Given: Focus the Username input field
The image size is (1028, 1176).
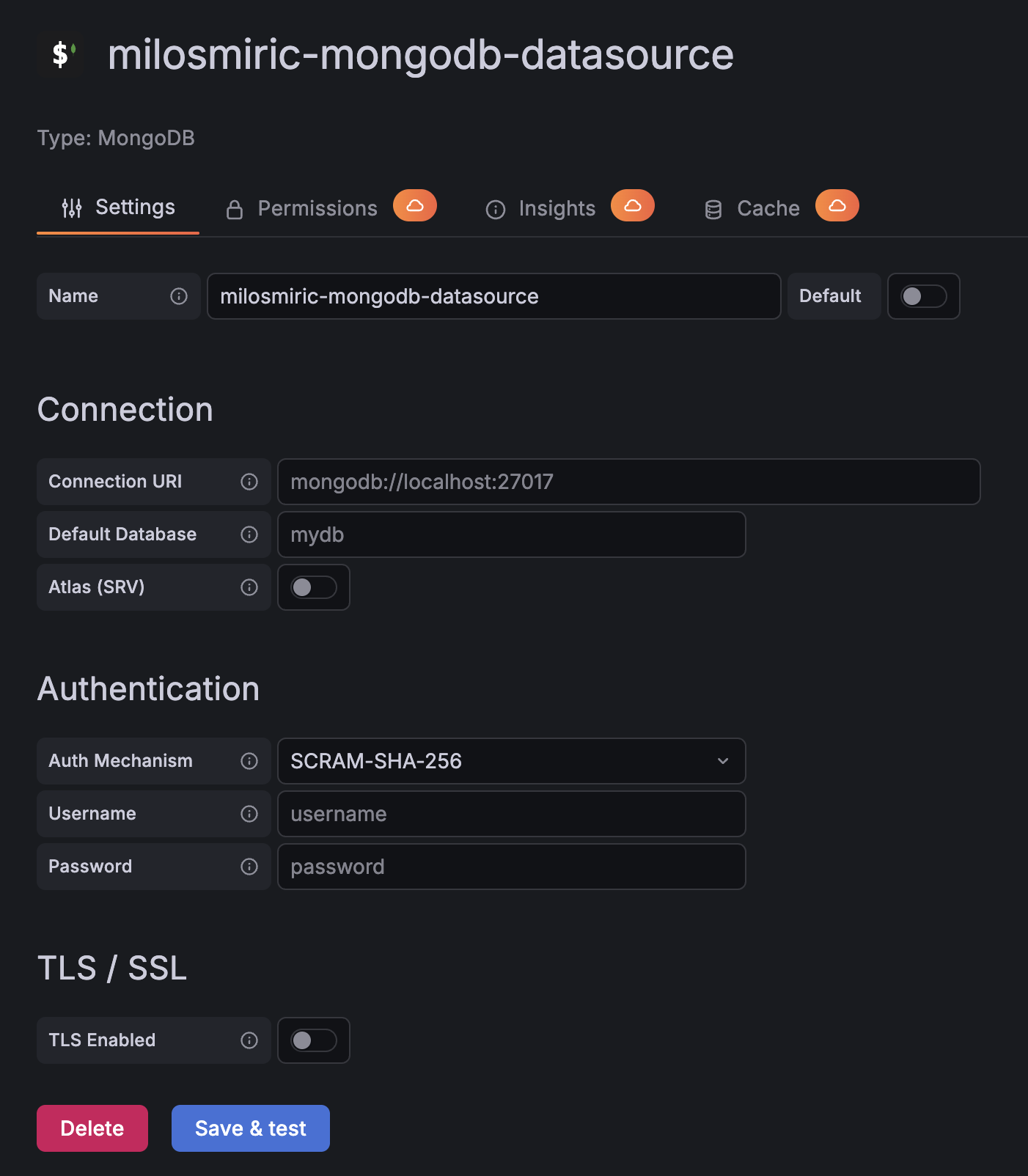Looking at the screenshot, I should tap(512, 814).
